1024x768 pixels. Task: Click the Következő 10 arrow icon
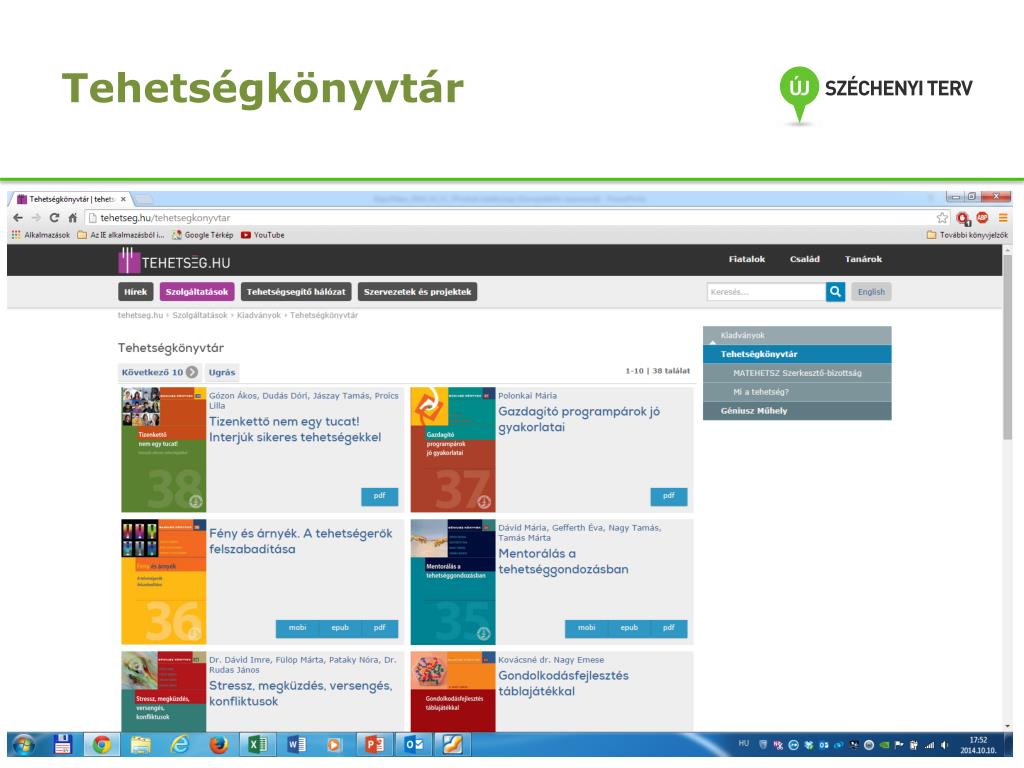pos(192,372)
